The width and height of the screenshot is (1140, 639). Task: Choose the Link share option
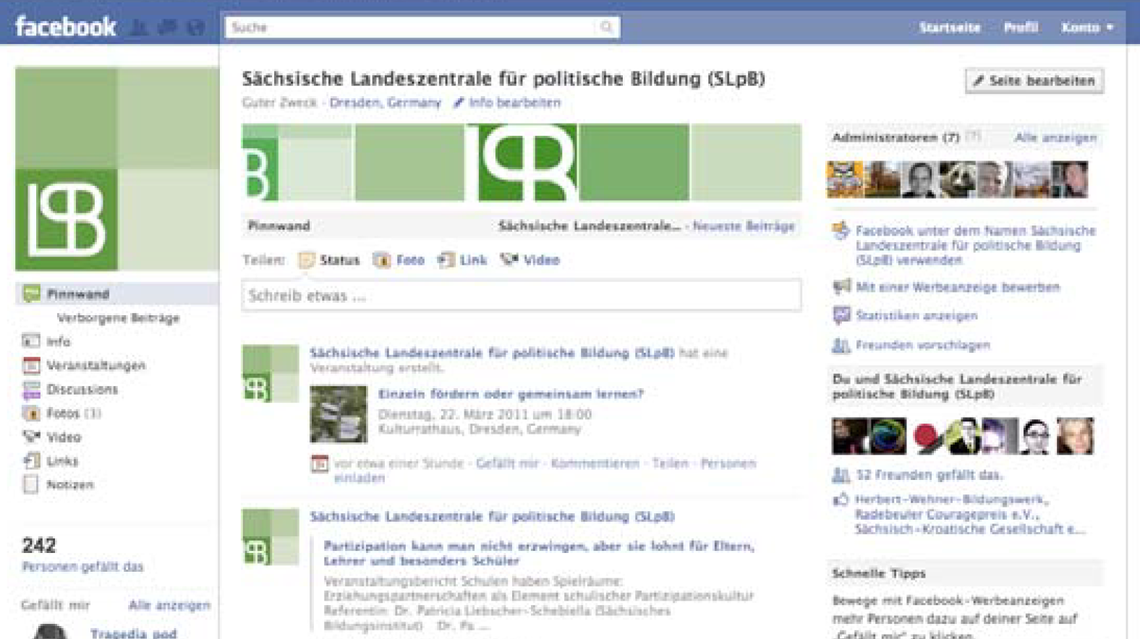click(462, 260)
